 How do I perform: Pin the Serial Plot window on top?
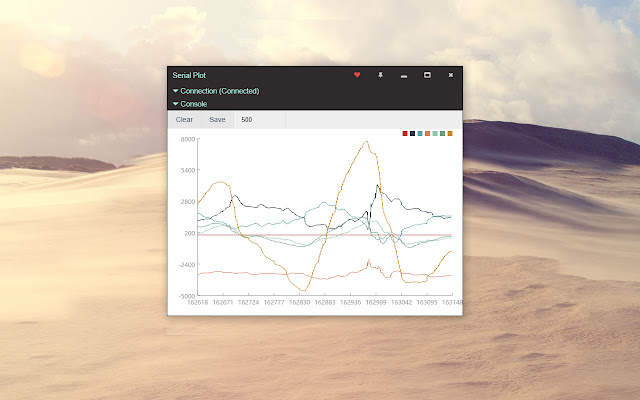tap(380, 75)
